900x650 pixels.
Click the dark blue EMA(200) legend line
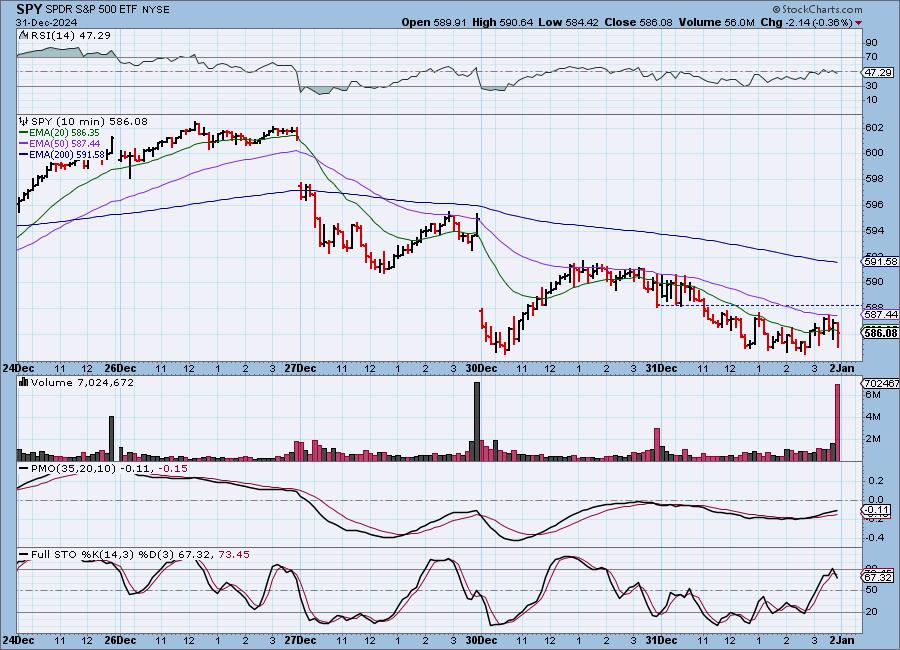click(24, 154)
